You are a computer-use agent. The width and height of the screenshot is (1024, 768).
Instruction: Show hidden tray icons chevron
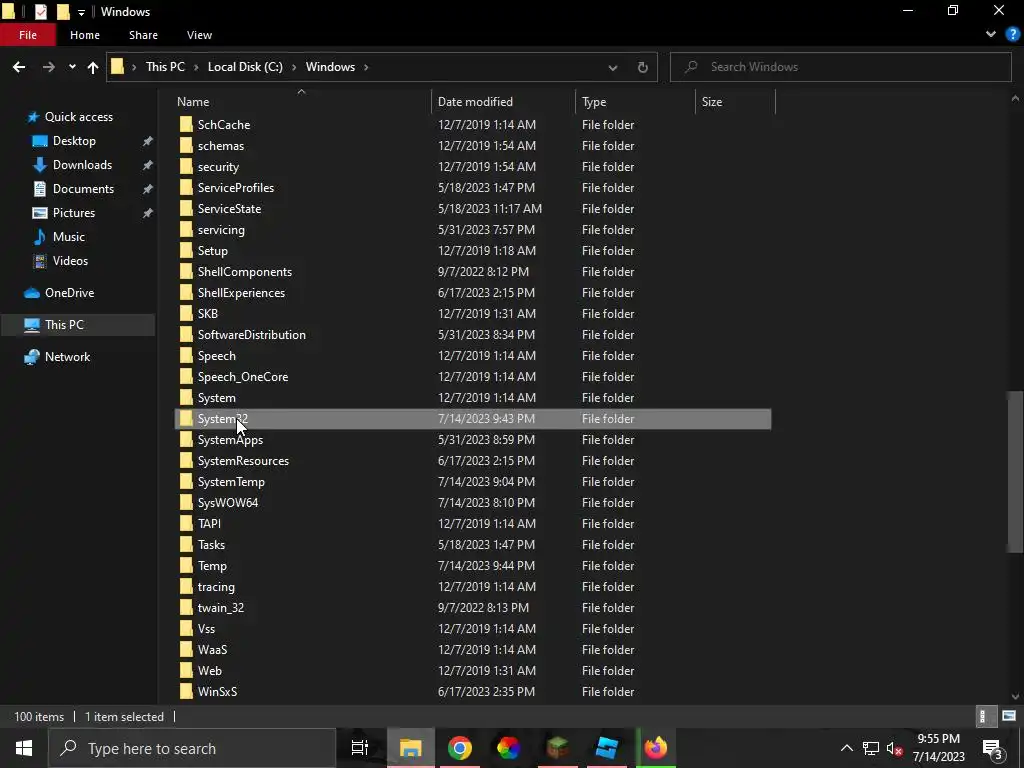tap(846, 748)
